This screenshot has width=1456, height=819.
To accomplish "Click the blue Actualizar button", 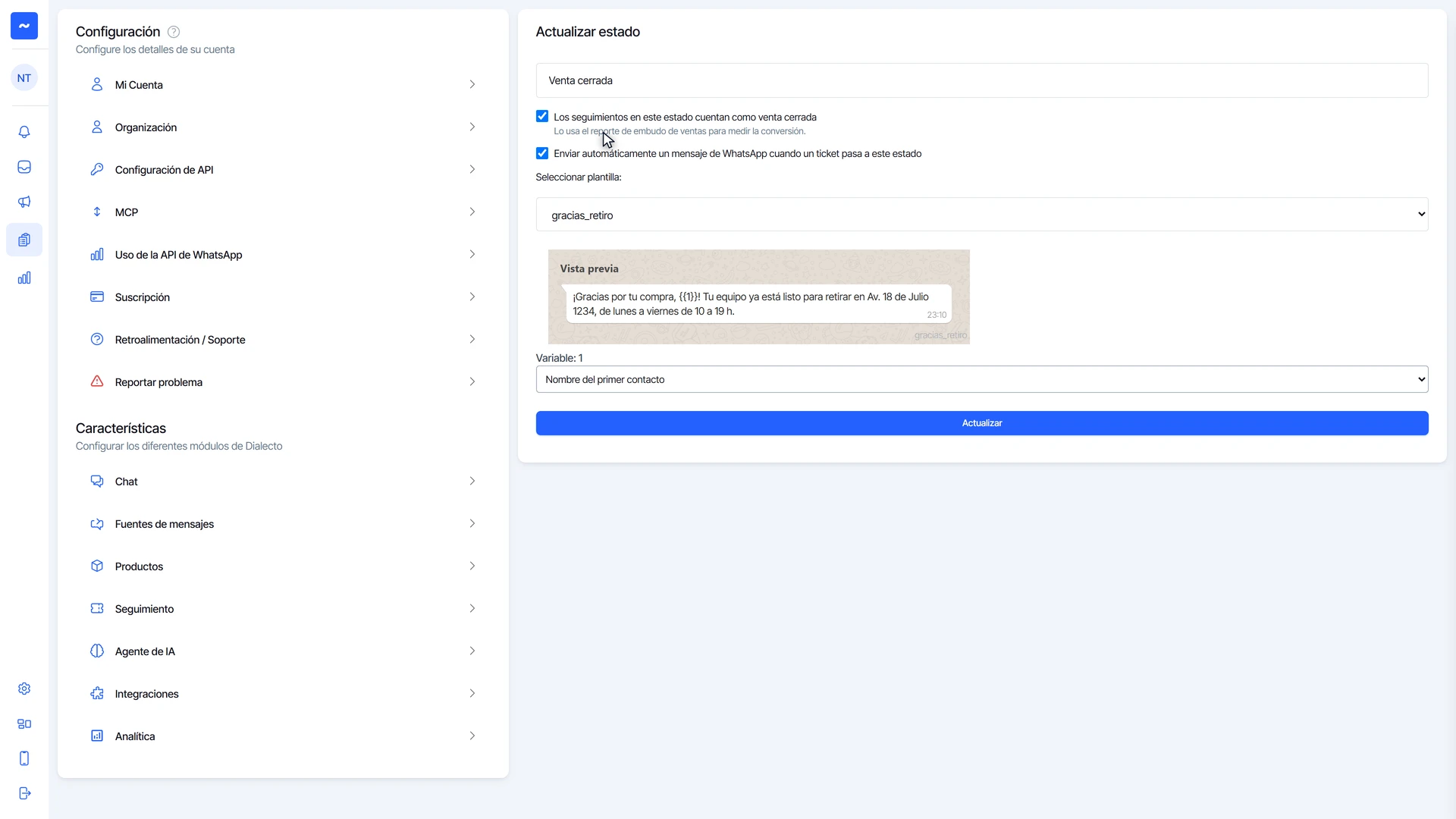I will (982, 423).
